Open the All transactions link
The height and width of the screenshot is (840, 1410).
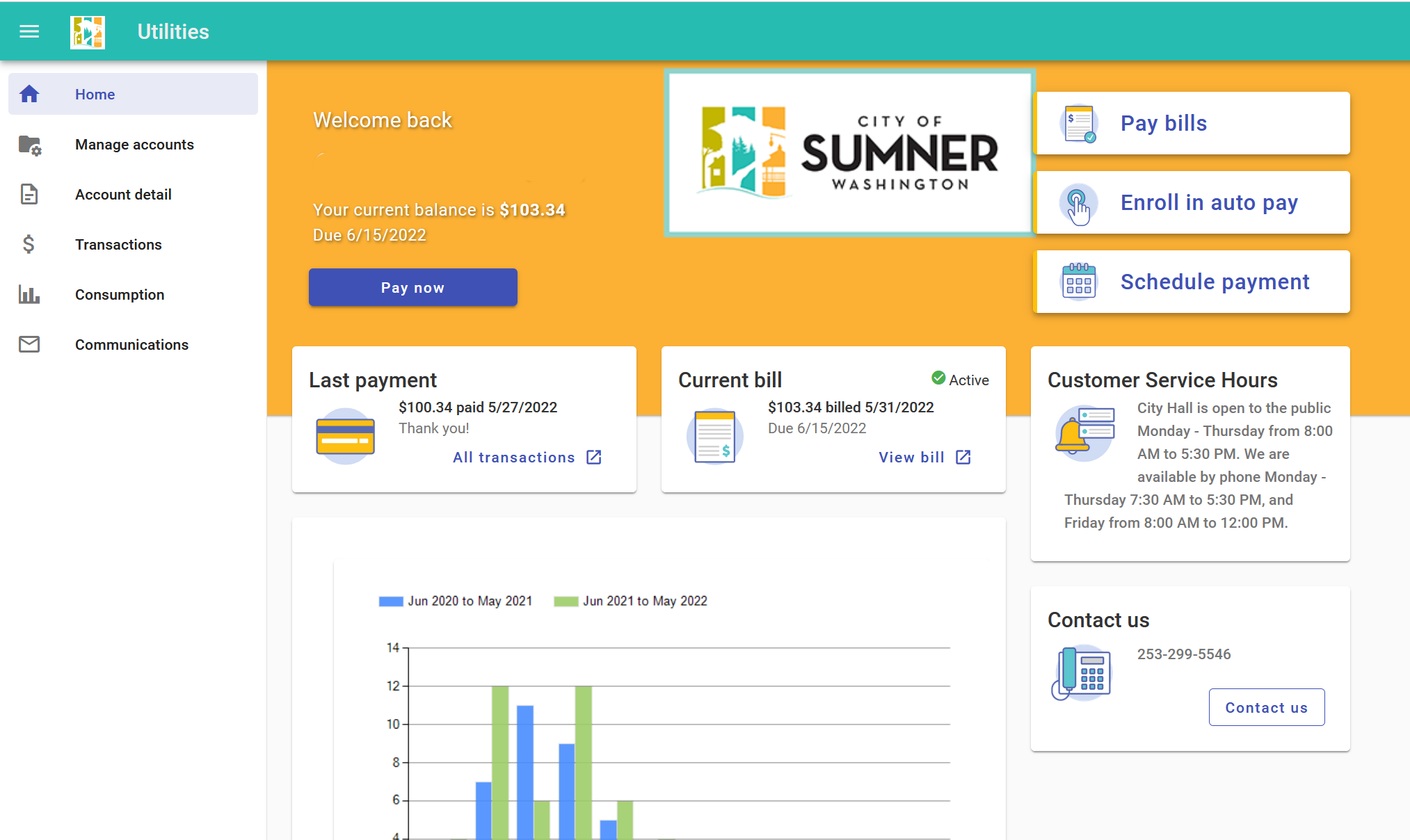[x=513, y=458]
